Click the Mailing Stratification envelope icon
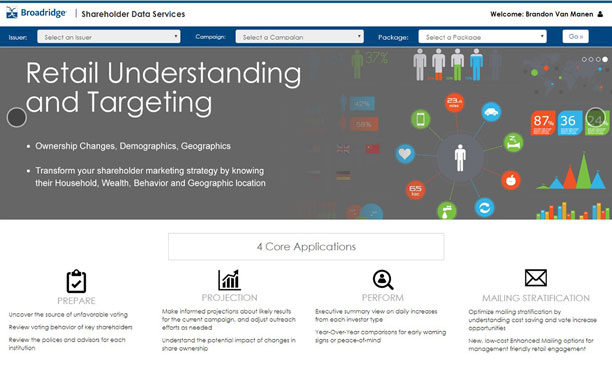612x389 pixels. coord(536,278)
